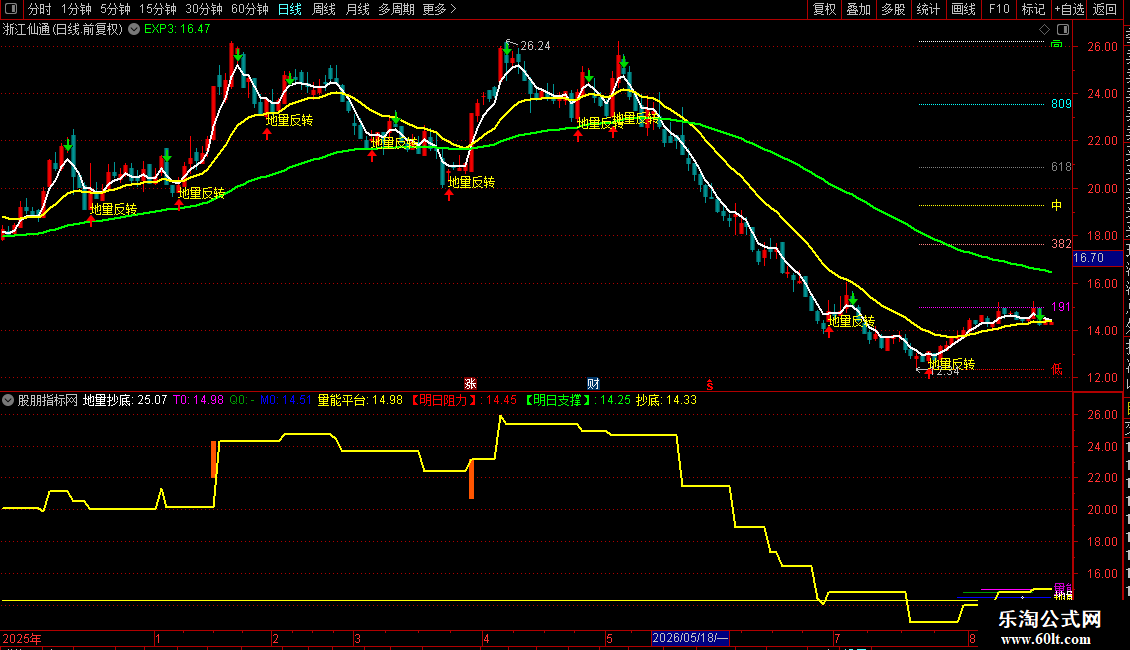This screenshot has width=1130, height=650.
Task: Click the yellow 中 midline label
Action: tap(1056, 205)
